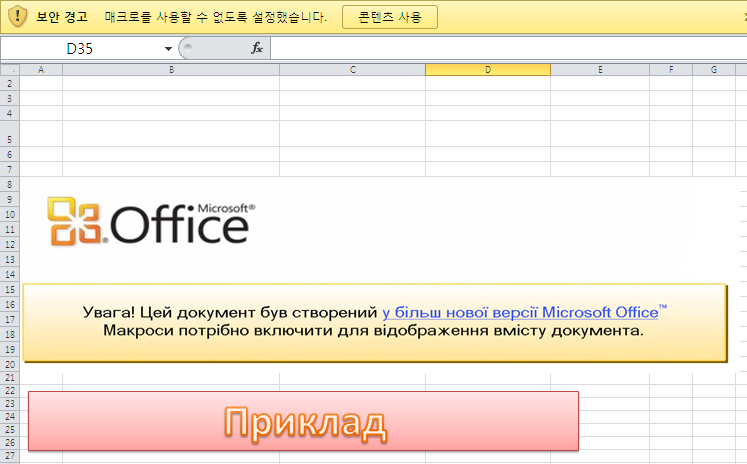Click the Microsoft Office logo image
Viewport: 747px width, 464px height.
point(151,222)
